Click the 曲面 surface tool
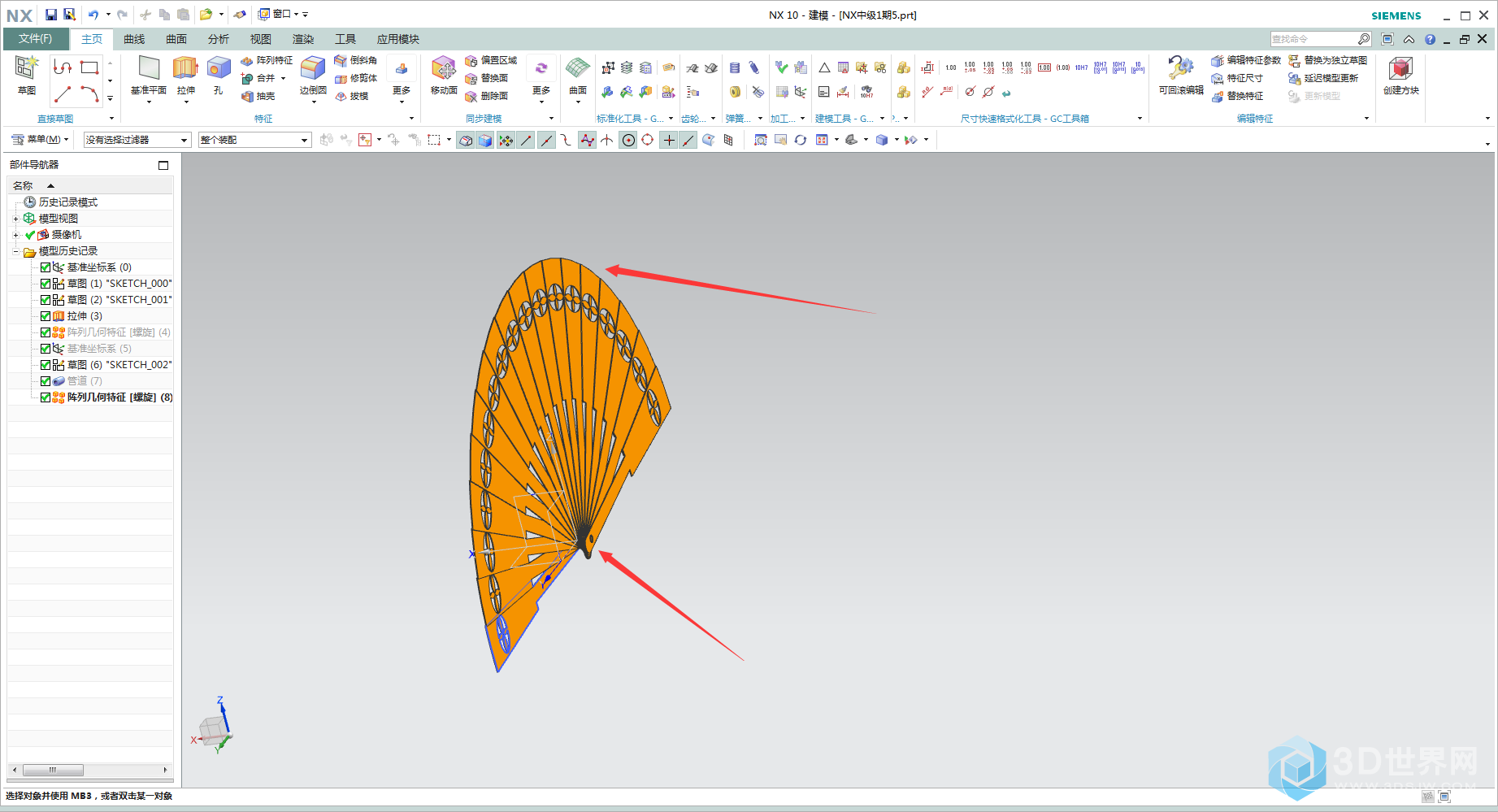The height and width of the screenshot is (812, 1498). (x=578, y=76)
